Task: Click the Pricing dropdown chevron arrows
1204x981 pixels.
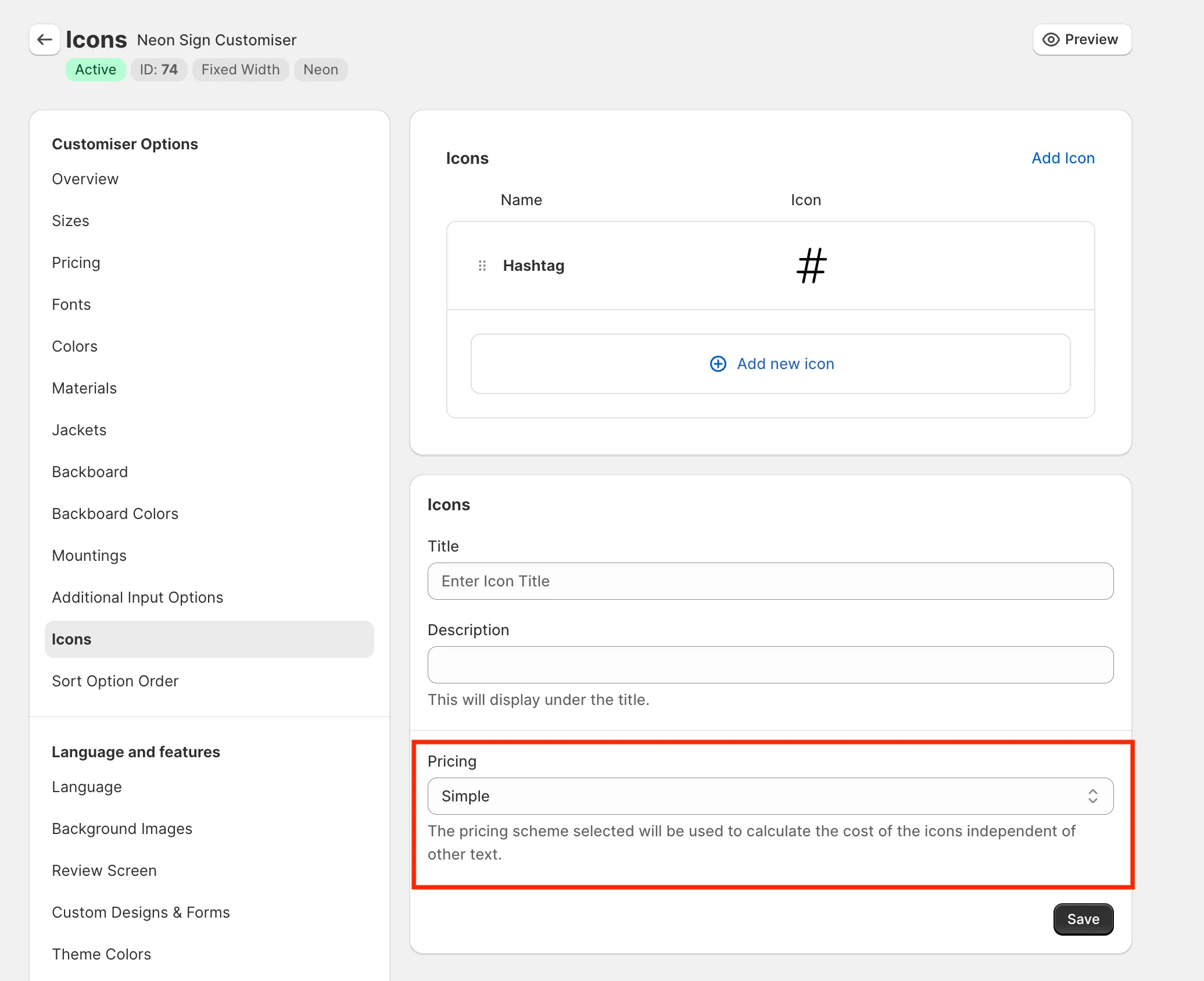Action: pyautogui.click(x=1092, y=796)
